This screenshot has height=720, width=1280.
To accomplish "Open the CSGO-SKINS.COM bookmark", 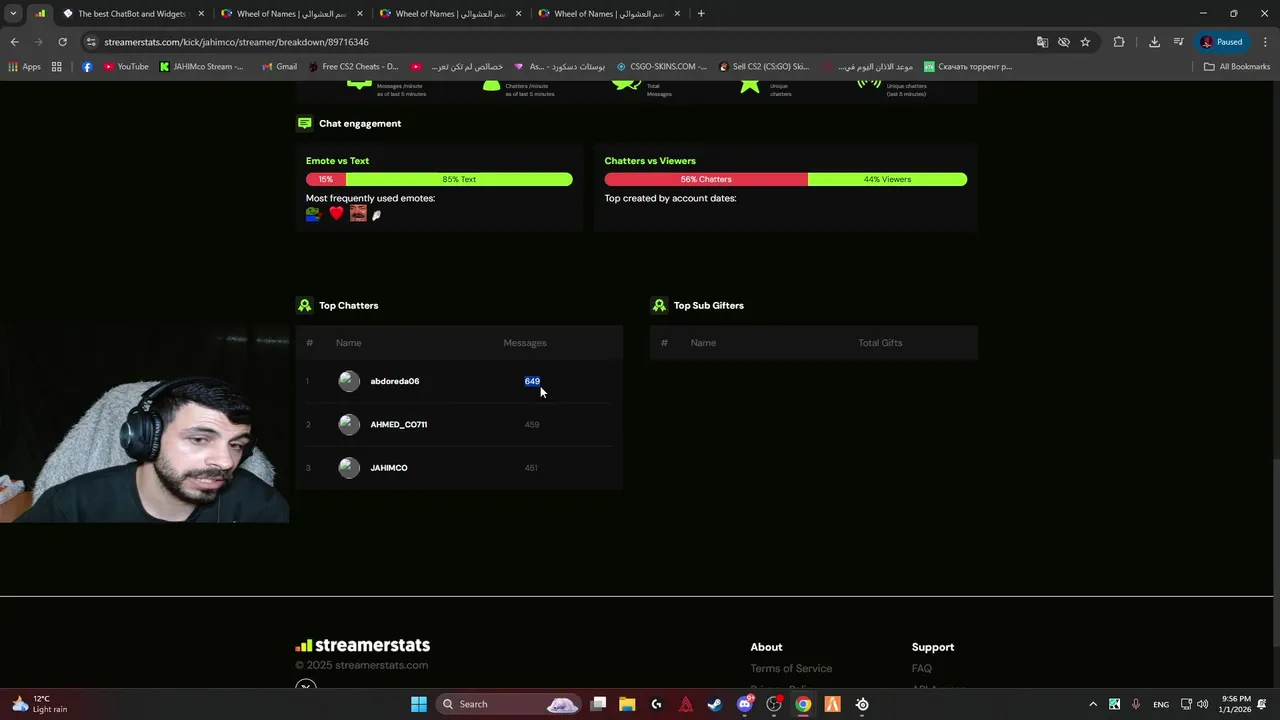I will (x=661, y=67).
